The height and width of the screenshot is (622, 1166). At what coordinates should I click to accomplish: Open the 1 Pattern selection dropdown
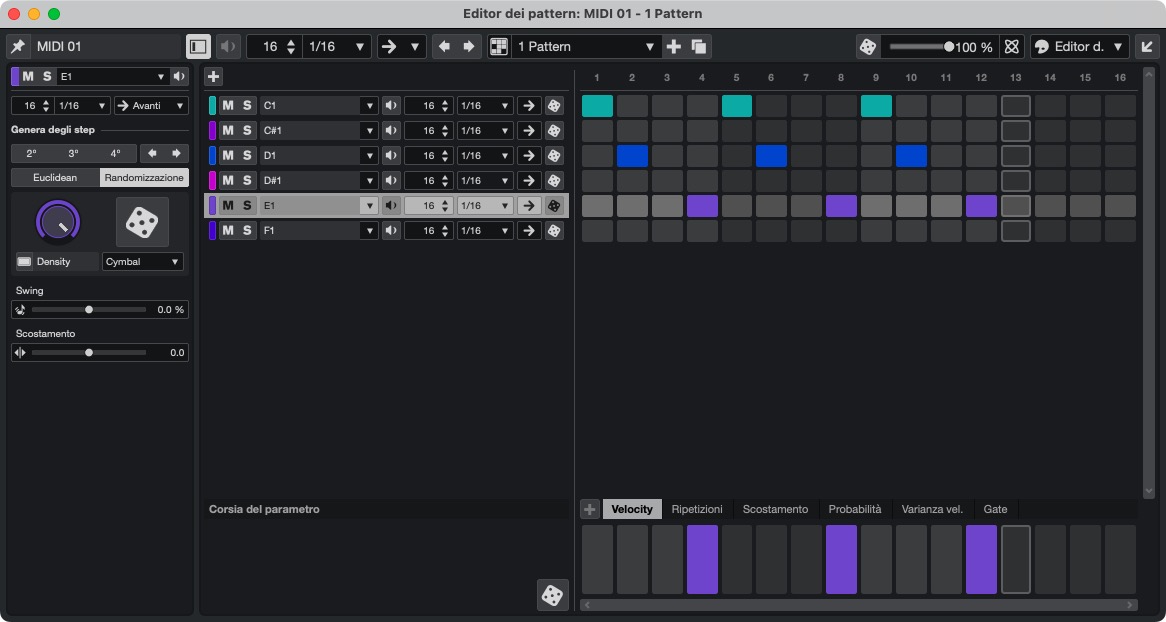click(x=585, y=46)
